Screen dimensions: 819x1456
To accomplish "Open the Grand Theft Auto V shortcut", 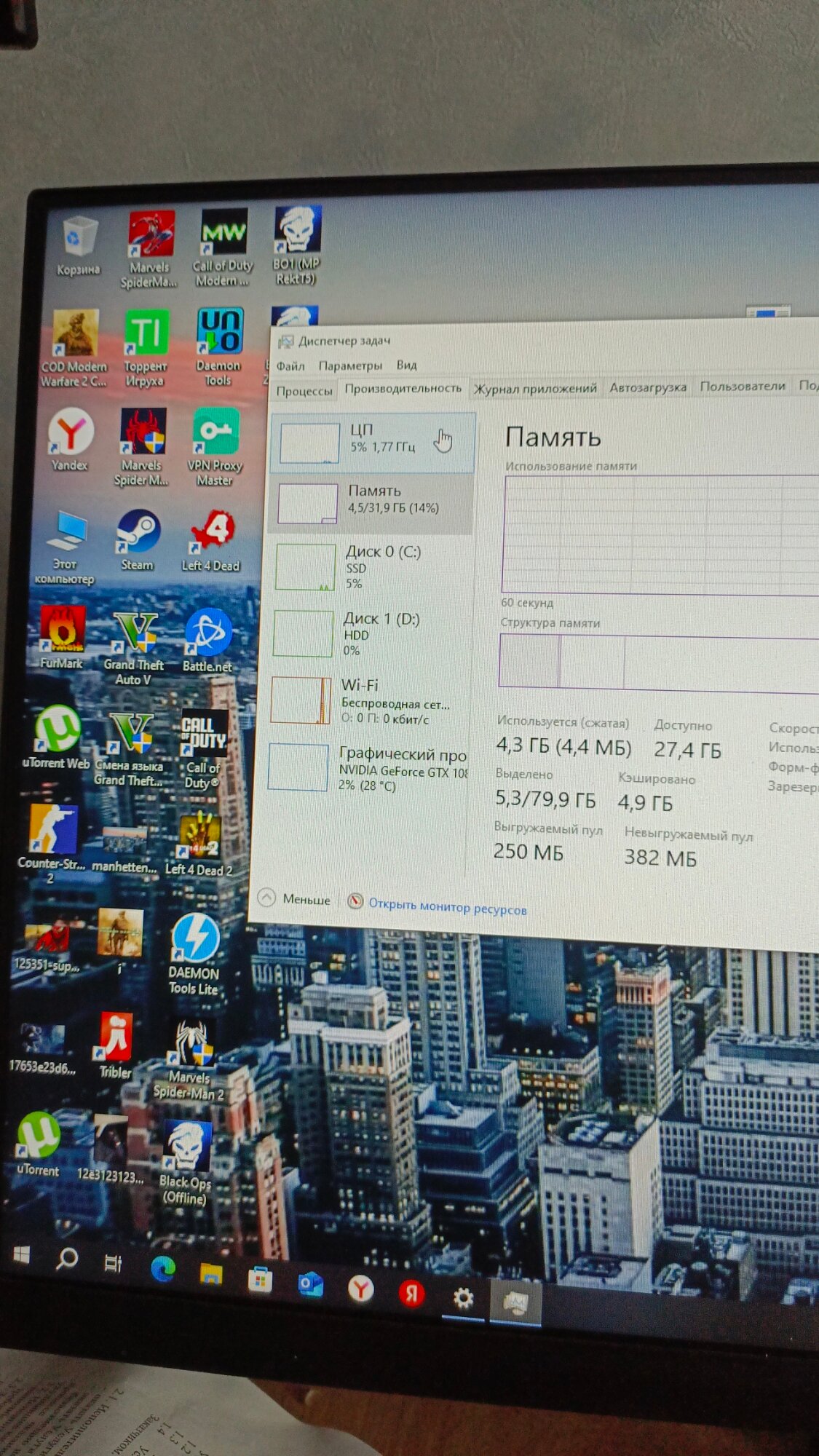I will click(x=134, y=649).
